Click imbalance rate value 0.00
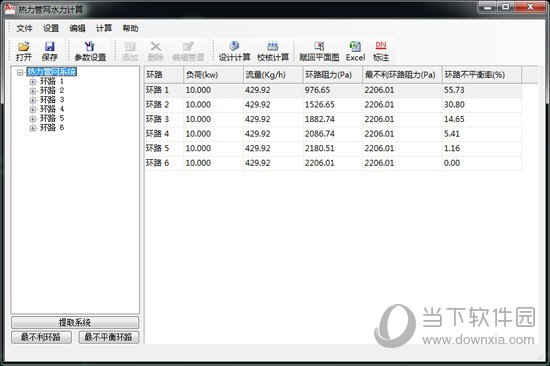This screenshot has height=366, width=550. pyautogui.click(x=451, y=163)
